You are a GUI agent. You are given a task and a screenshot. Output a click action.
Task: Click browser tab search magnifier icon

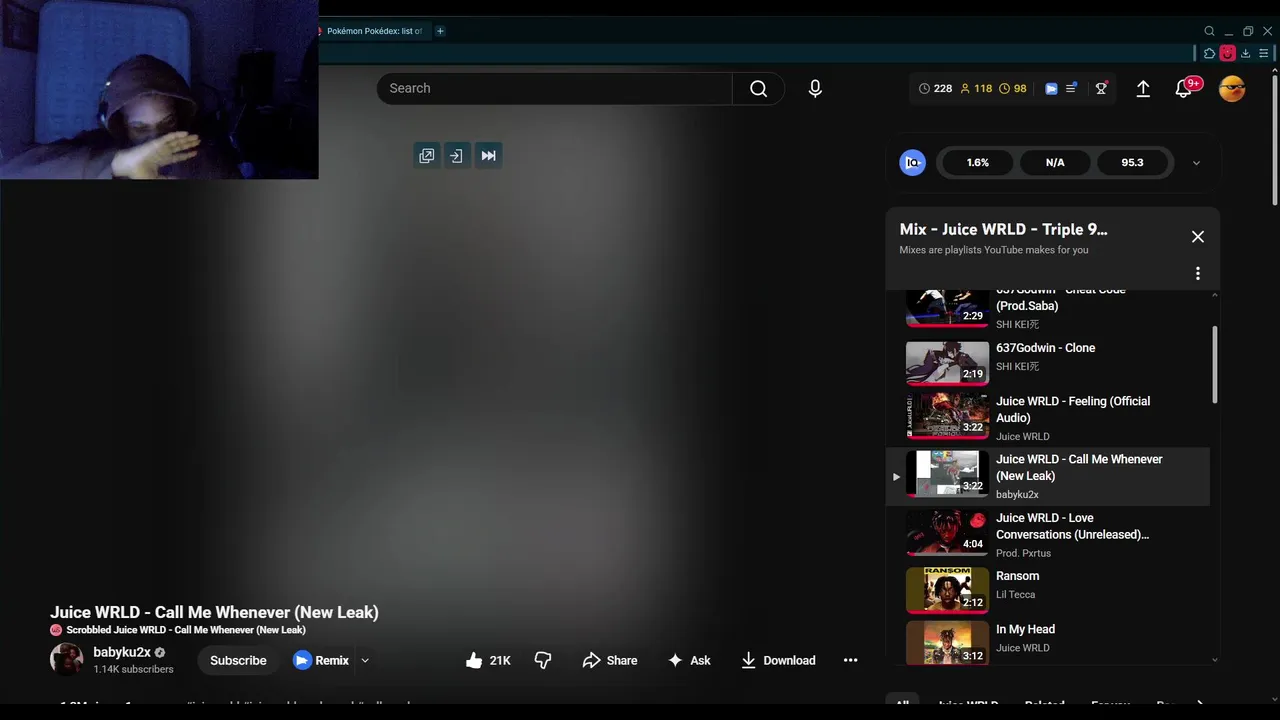click(1209, 31)
